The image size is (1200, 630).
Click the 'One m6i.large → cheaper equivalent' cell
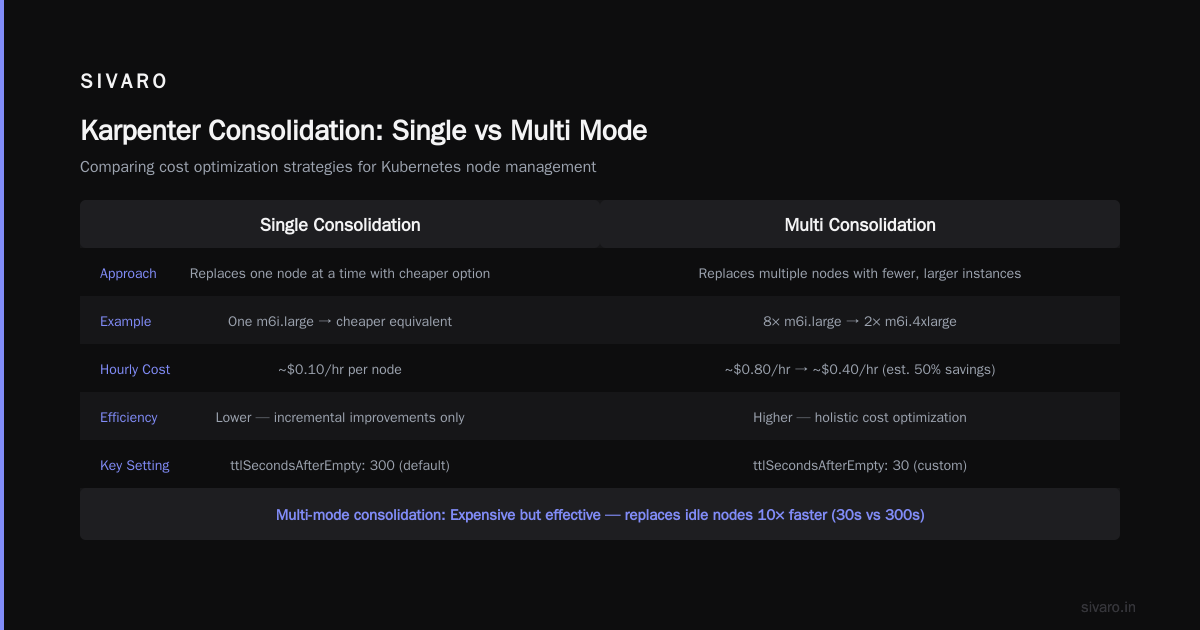[x=340, y=321]
